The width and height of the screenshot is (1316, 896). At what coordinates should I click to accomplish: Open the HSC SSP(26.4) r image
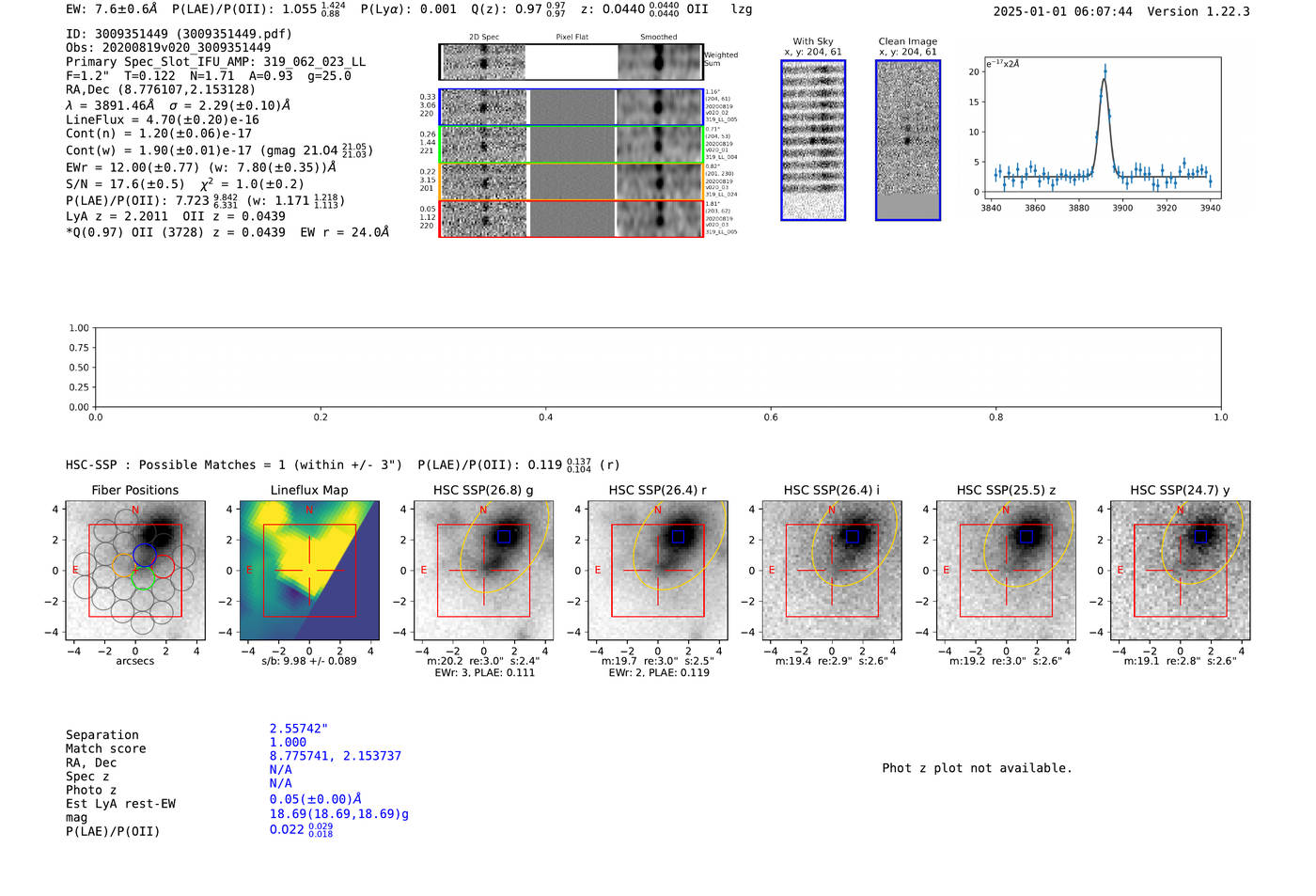pyautogui.click(x=657, y=571)
